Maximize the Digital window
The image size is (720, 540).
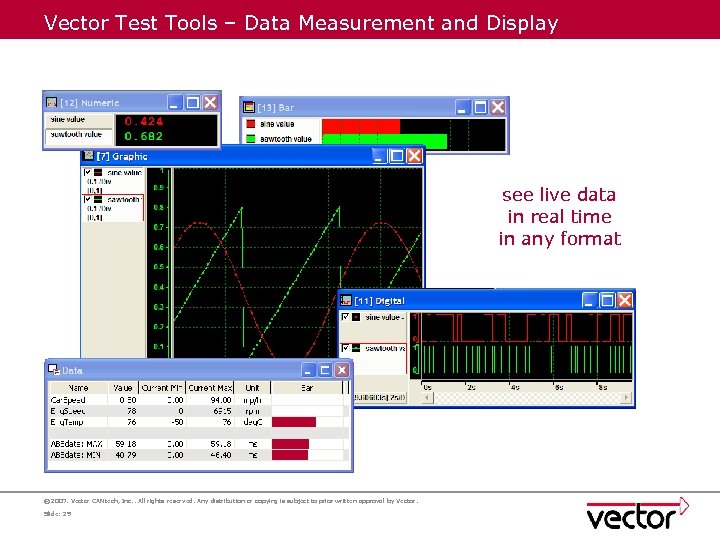point(608,300)
